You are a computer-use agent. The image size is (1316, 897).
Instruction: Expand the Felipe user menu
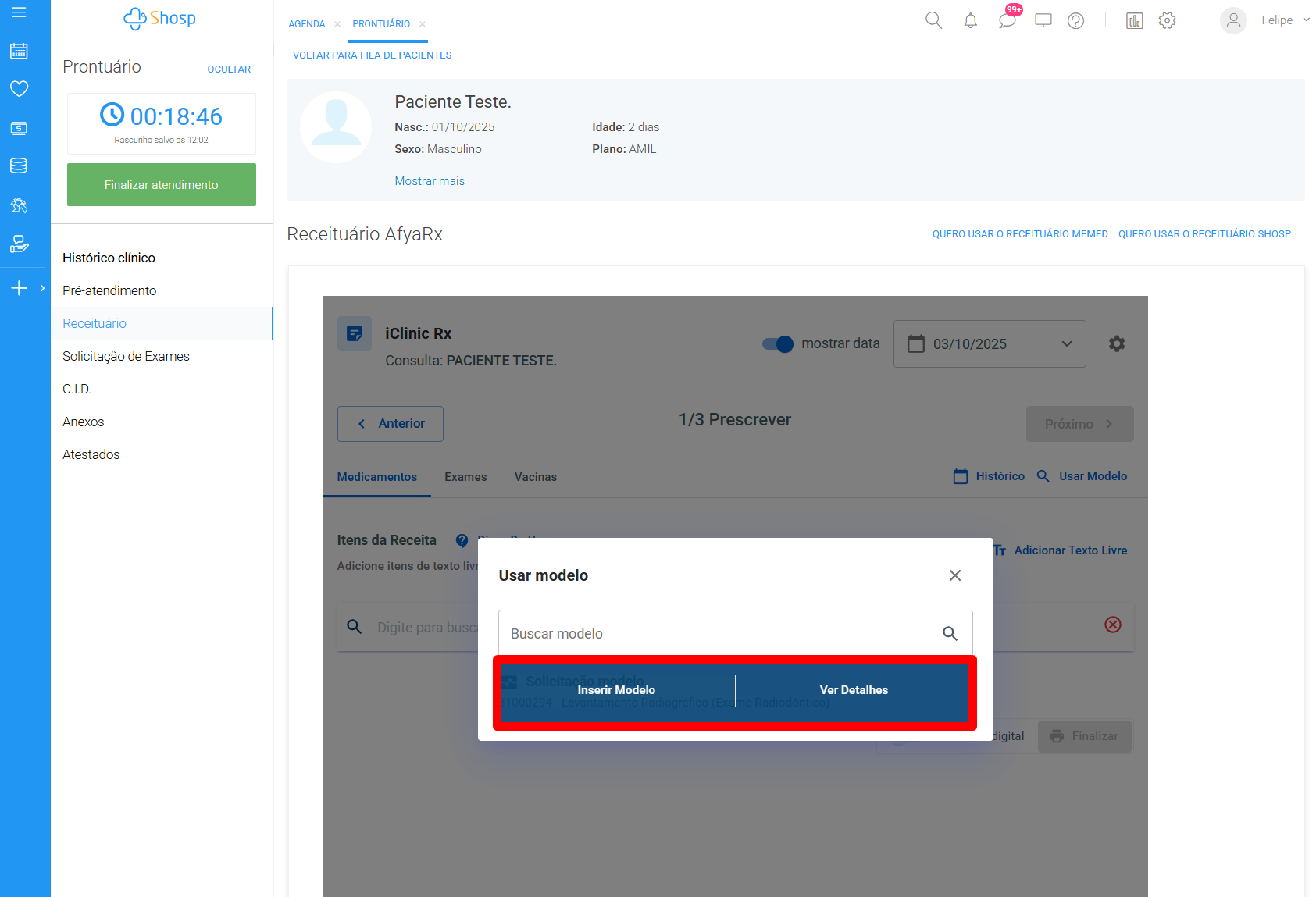1285,20
